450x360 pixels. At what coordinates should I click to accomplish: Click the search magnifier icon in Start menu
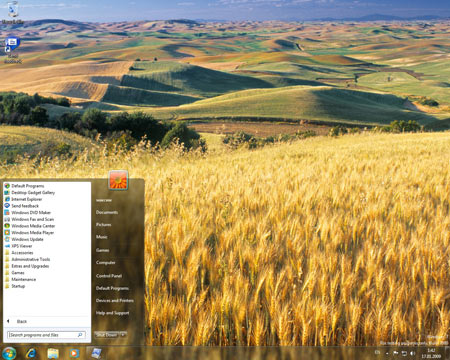coord(80,335)
